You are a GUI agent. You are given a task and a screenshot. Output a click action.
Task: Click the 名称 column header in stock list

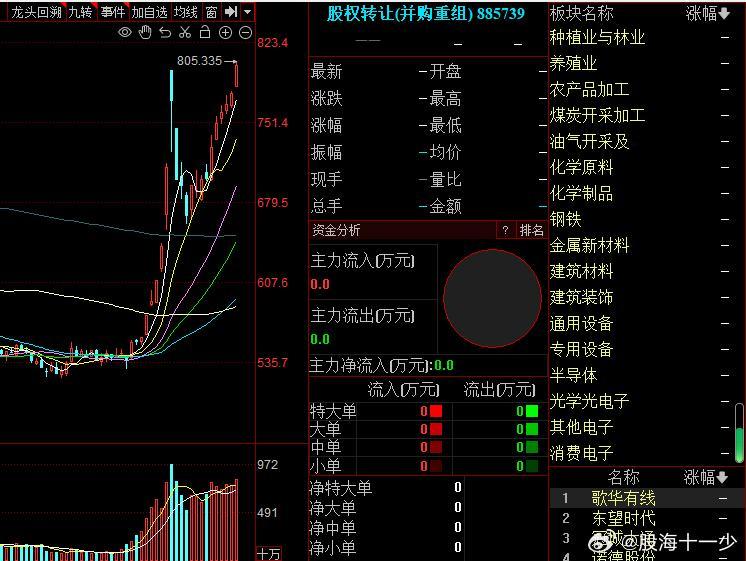tap(623, 477)
